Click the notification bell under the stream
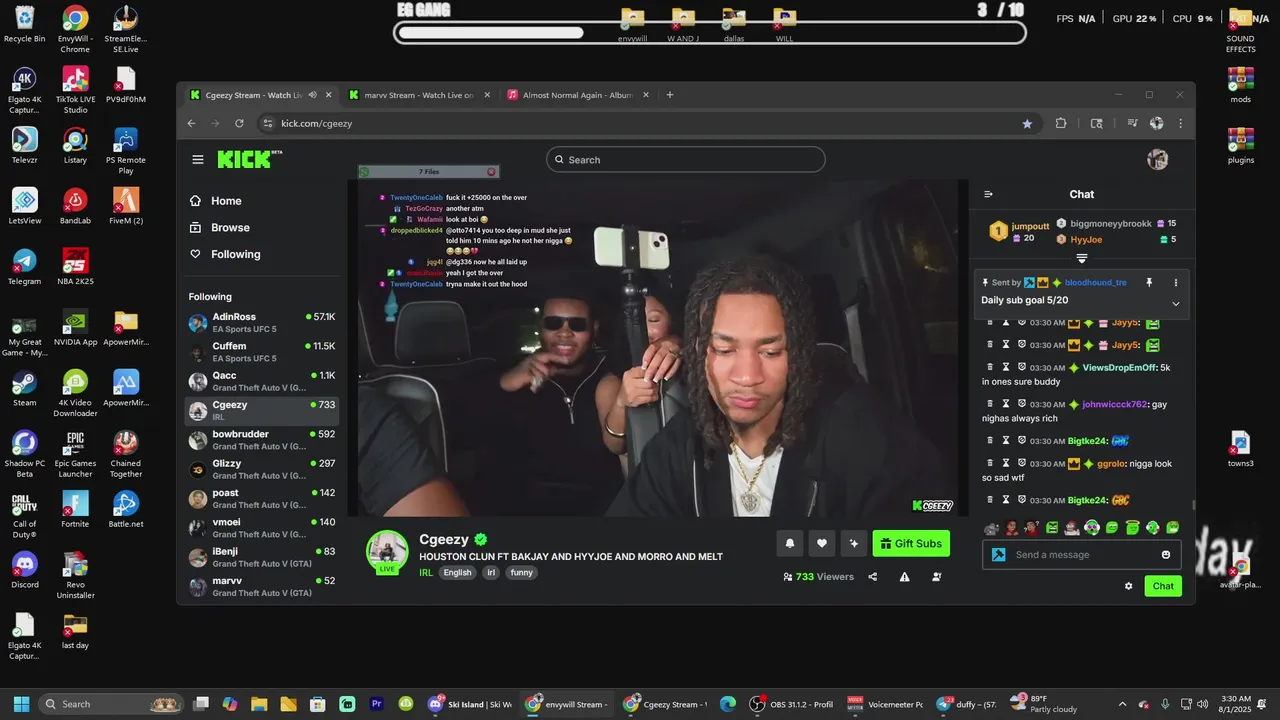The image size is (1280, 720). tap(789, 543)
